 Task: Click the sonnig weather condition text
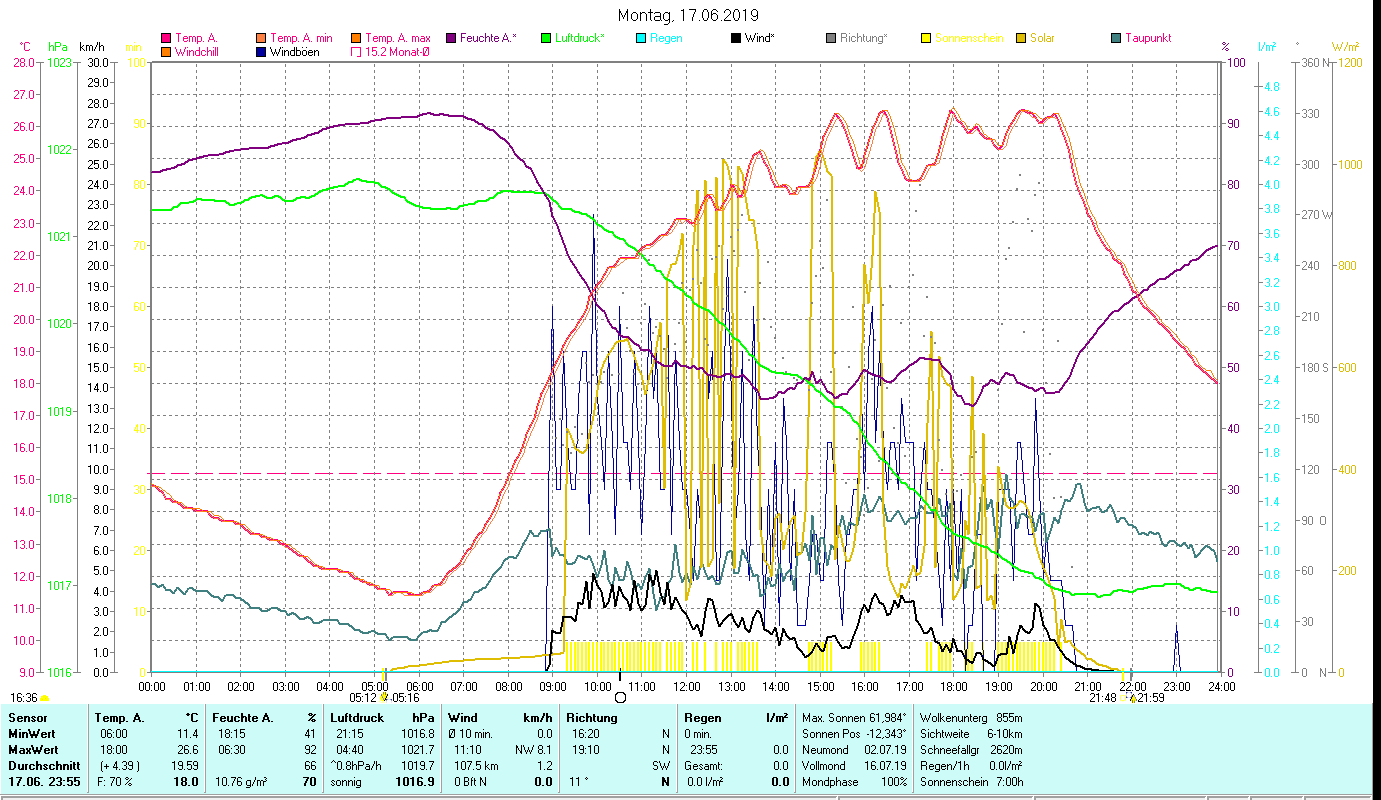[348, 782]
